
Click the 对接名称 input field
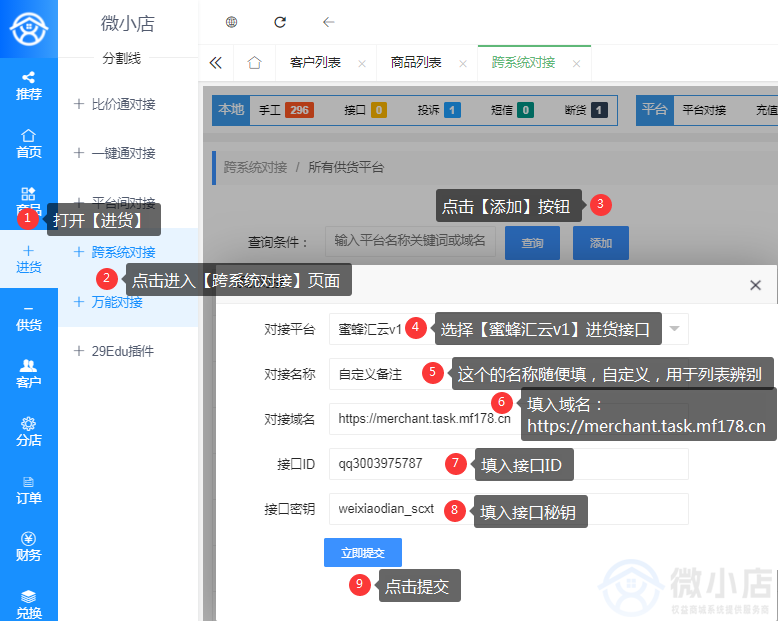coord(509,374)
